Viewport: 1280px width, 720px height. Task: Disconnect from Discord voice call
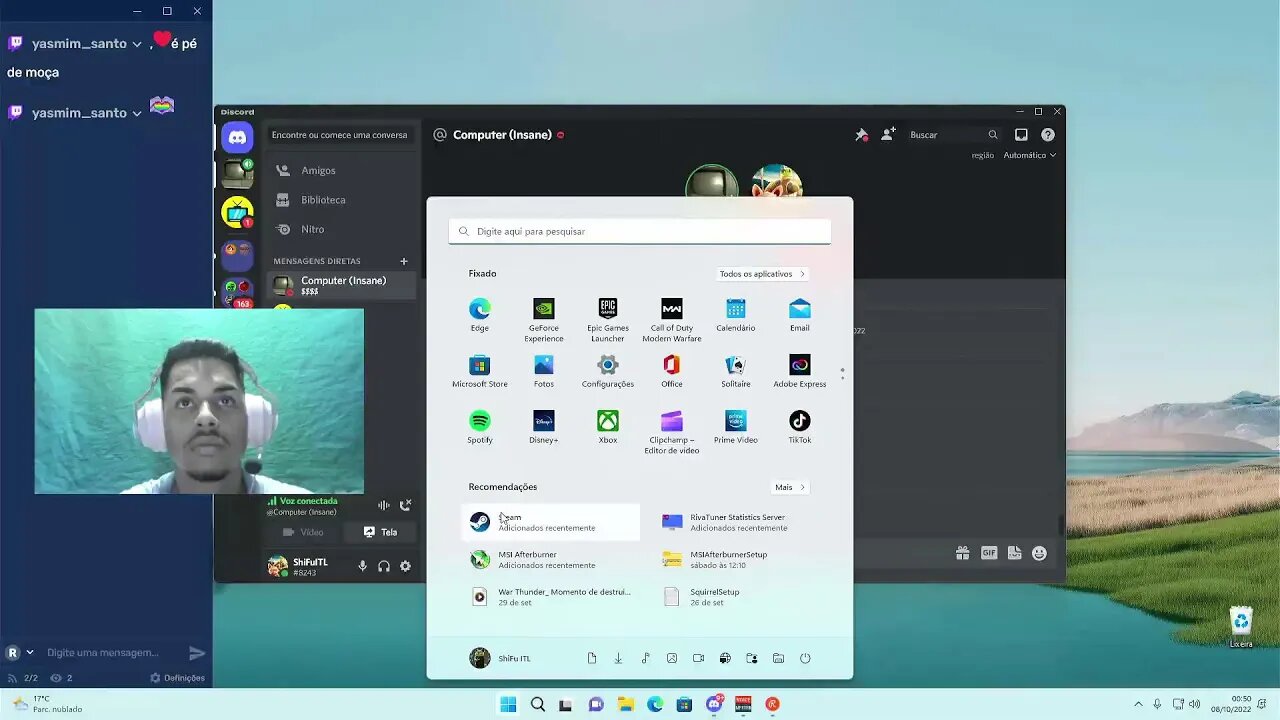click(405, 506)
